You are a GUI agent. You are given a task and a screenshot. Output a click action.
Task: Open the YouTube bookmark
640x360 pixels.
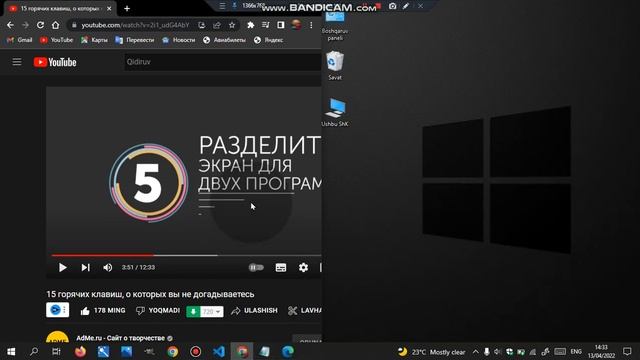pyautogui.click(x=57, y=40)
